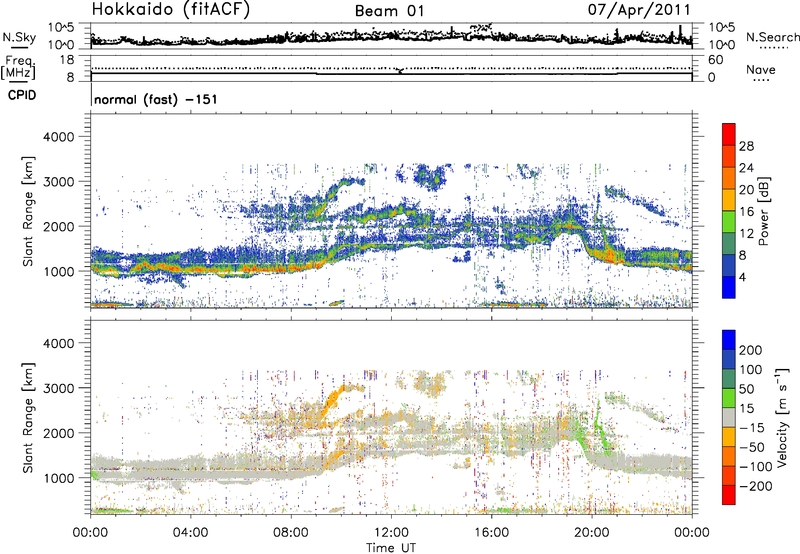Image resolution: width=800 pixels, height=554 pixels.
Task: Click the 'Beam 01' label
Action: tap(389, 11)
